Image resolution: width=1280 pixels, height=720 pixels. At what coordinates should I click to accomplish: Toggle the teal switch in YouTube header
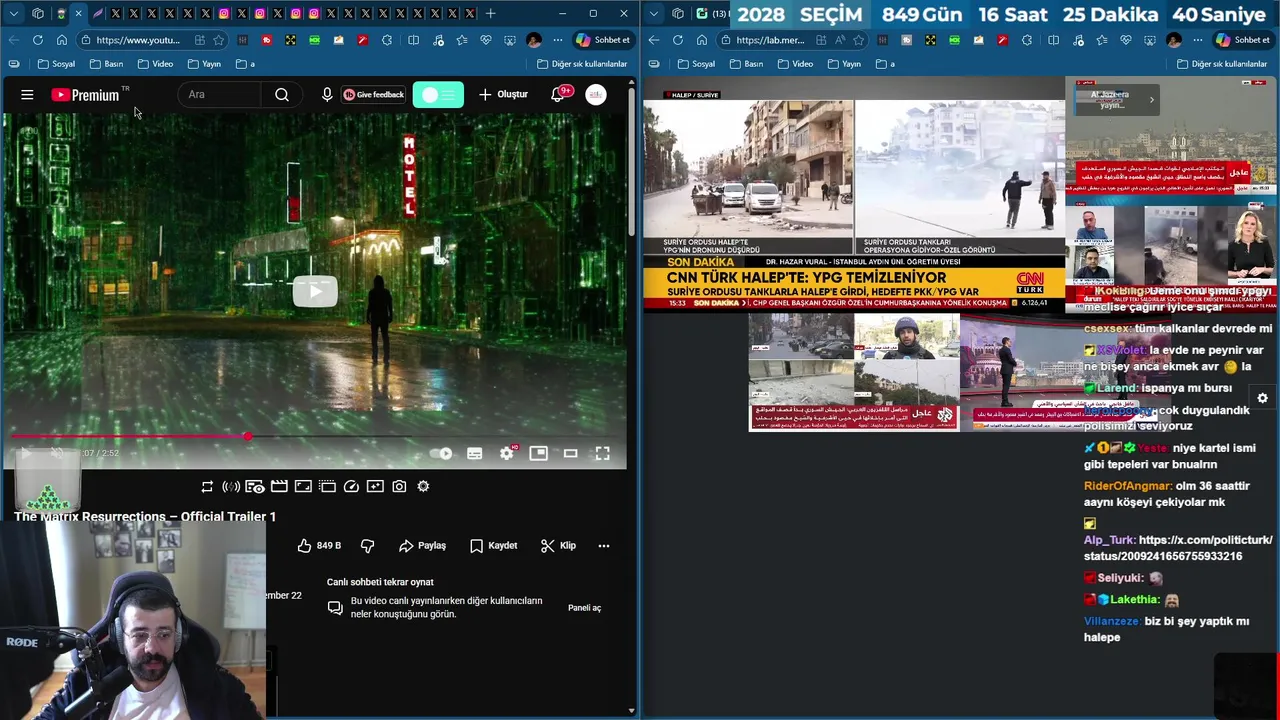coord(438,95)
